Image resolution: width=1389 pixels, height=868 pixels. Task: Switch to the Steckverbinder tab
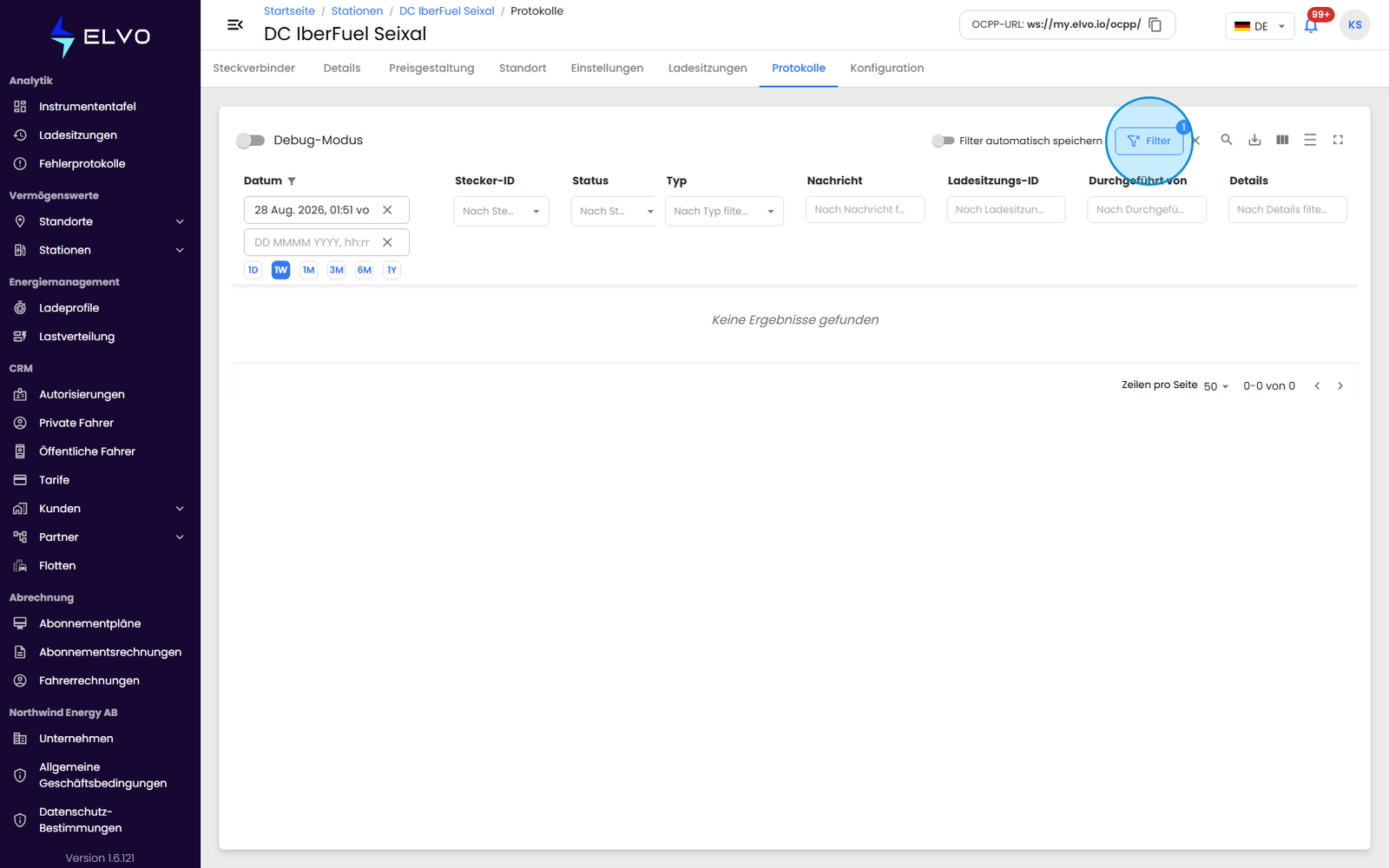(x=253, y=69)
